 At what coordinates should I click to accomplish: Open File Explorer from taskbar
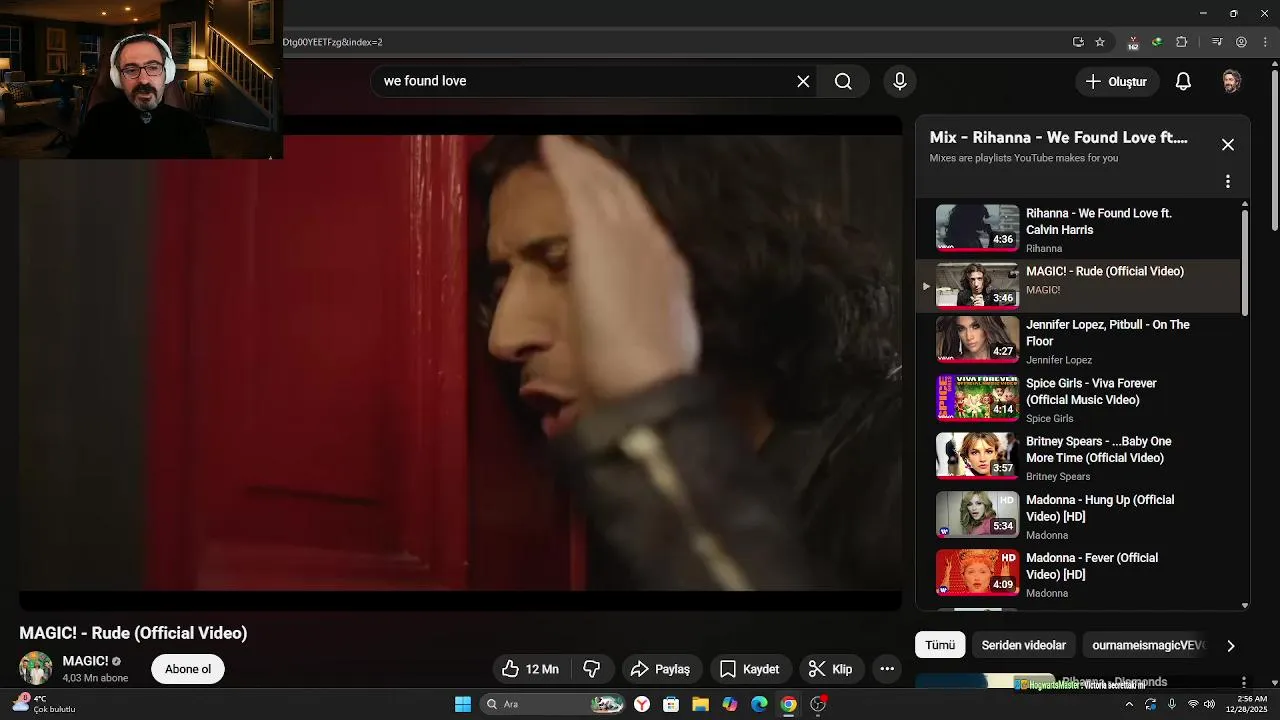pyautogui.click(x=700, y=704)
